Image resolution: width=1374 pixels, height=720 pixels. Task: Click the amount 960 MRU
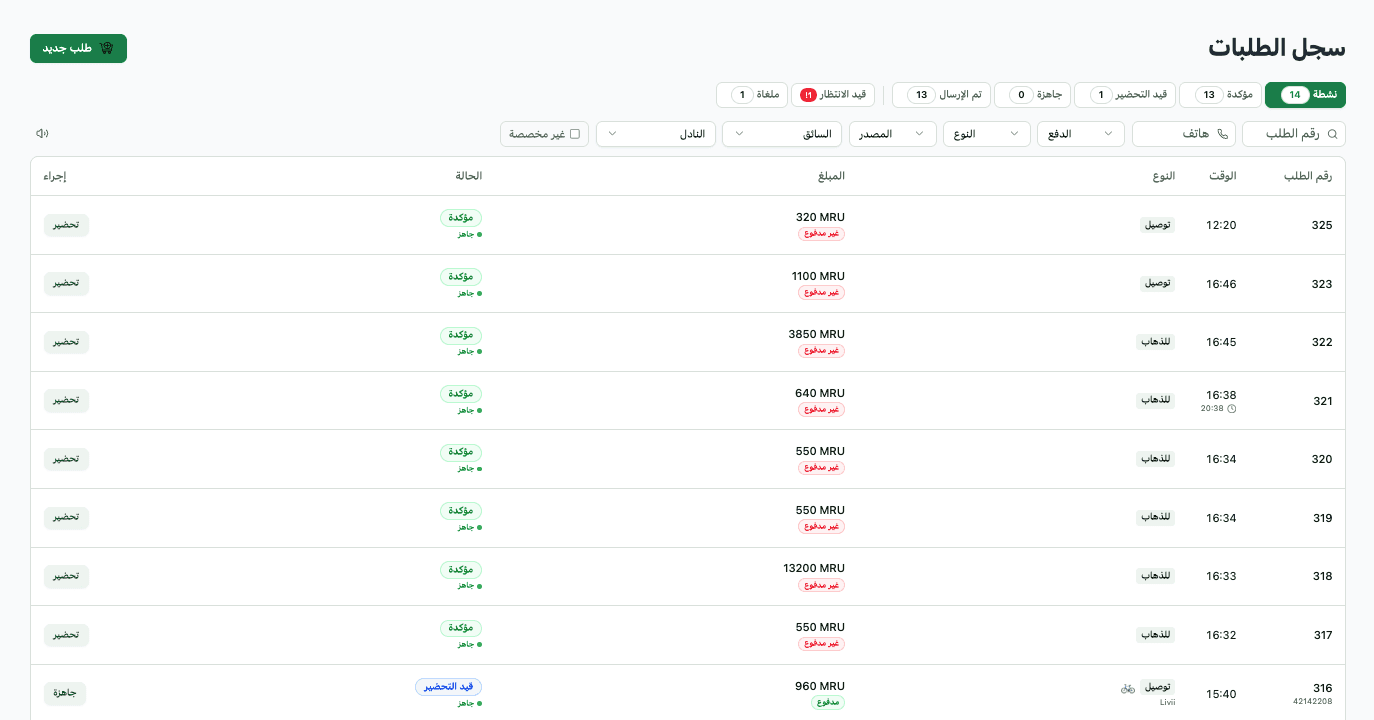click(820, 686)
